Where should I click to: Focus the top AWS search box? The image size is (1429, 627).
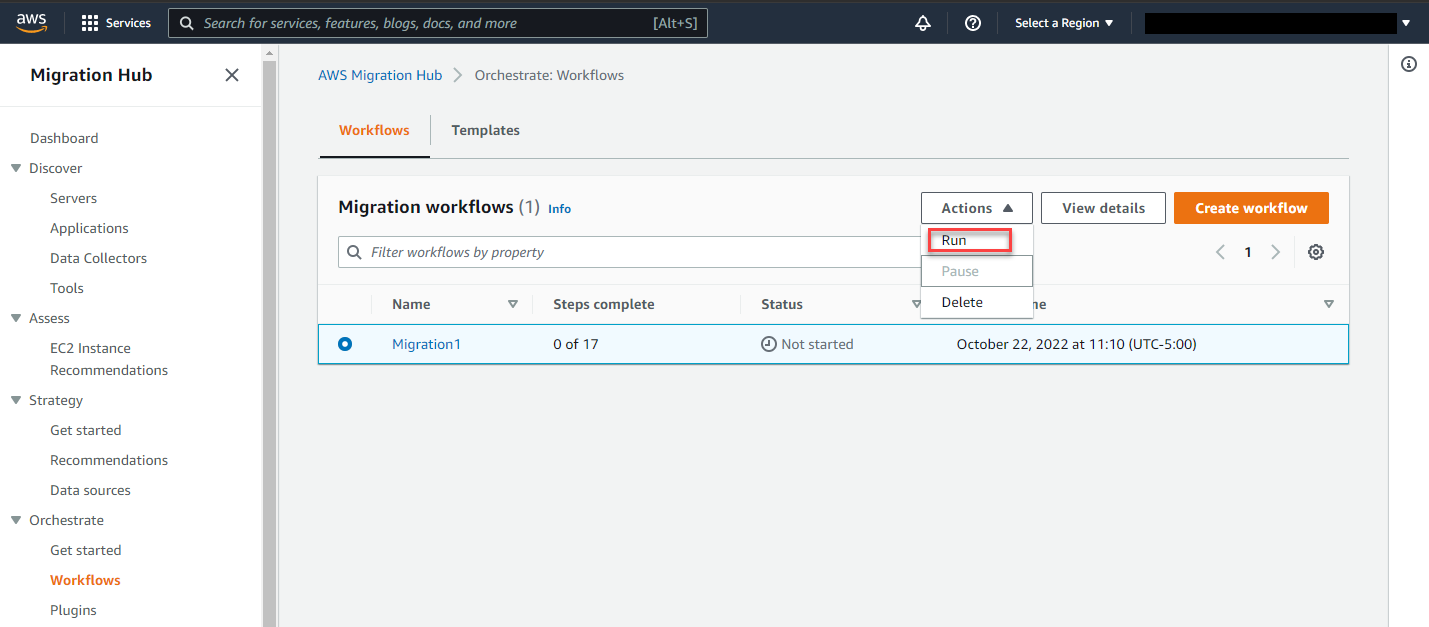click(x=438, y=23)
